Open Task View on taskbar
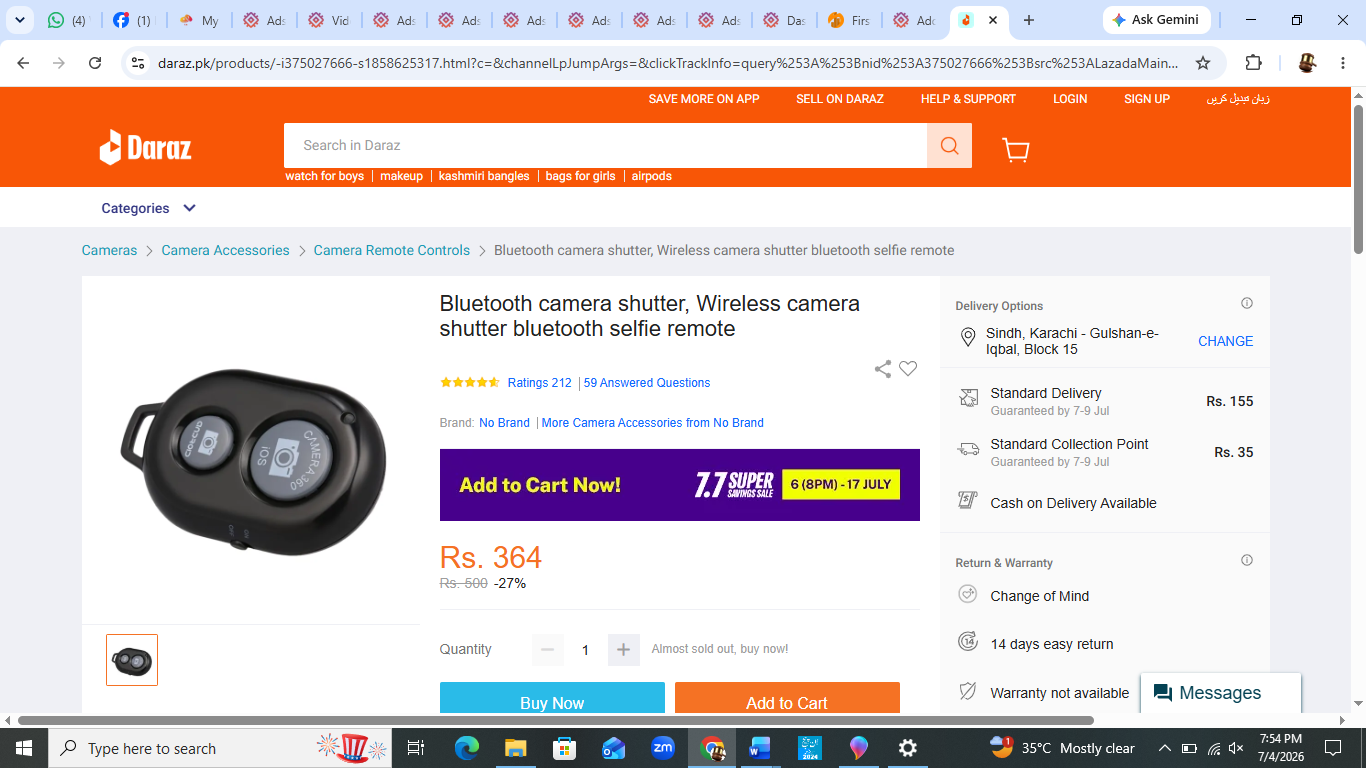The width and height of the screenshot is (1366, 768). coord(417,748)
